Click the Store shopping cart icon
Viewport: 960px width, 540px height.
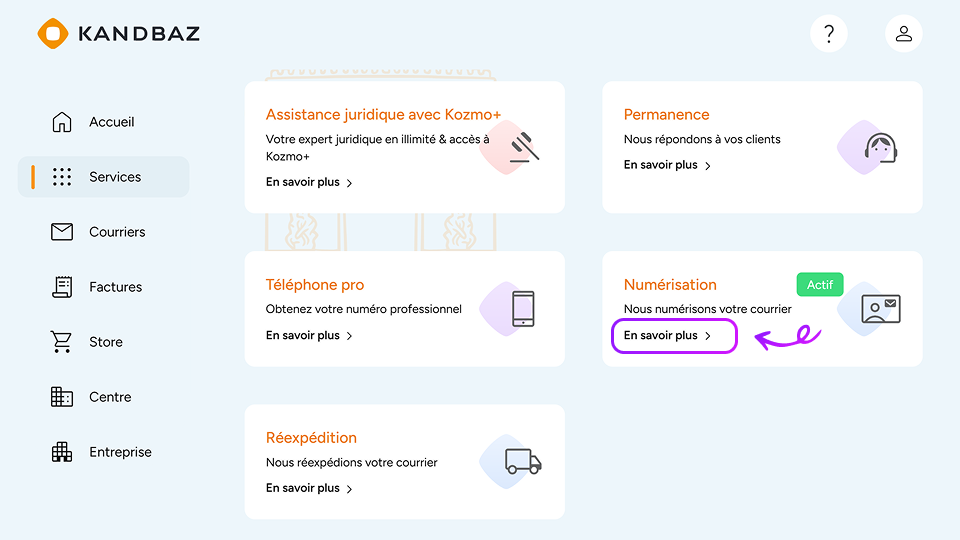coord(62,342)
